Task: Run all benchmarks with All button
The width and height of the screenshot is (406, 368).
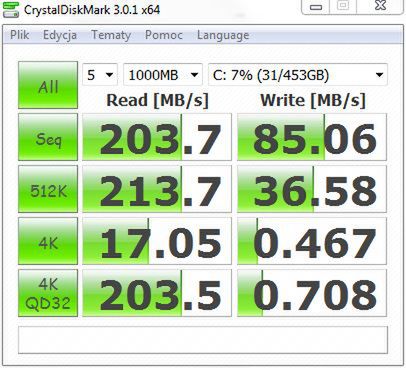Action: (x=48, y=85)
